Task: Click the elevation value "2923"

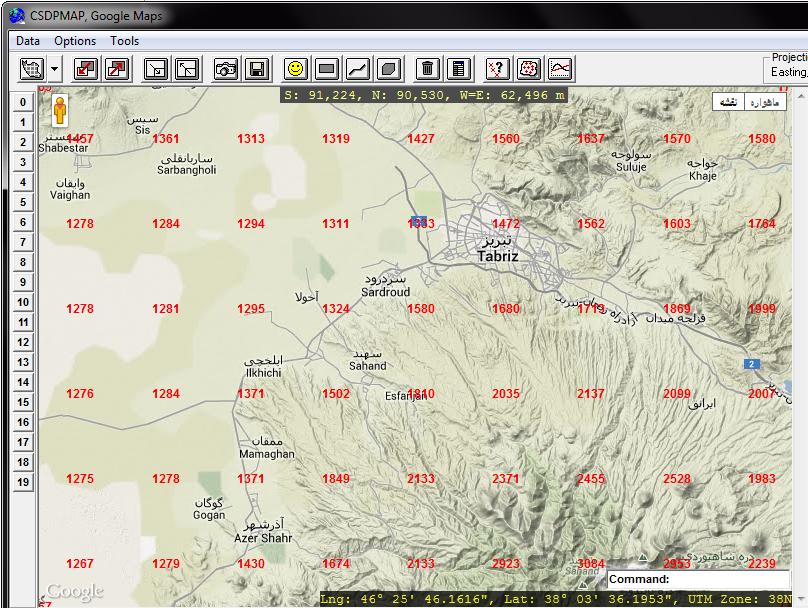Action: pyautogui.click(x=506, y=564)
